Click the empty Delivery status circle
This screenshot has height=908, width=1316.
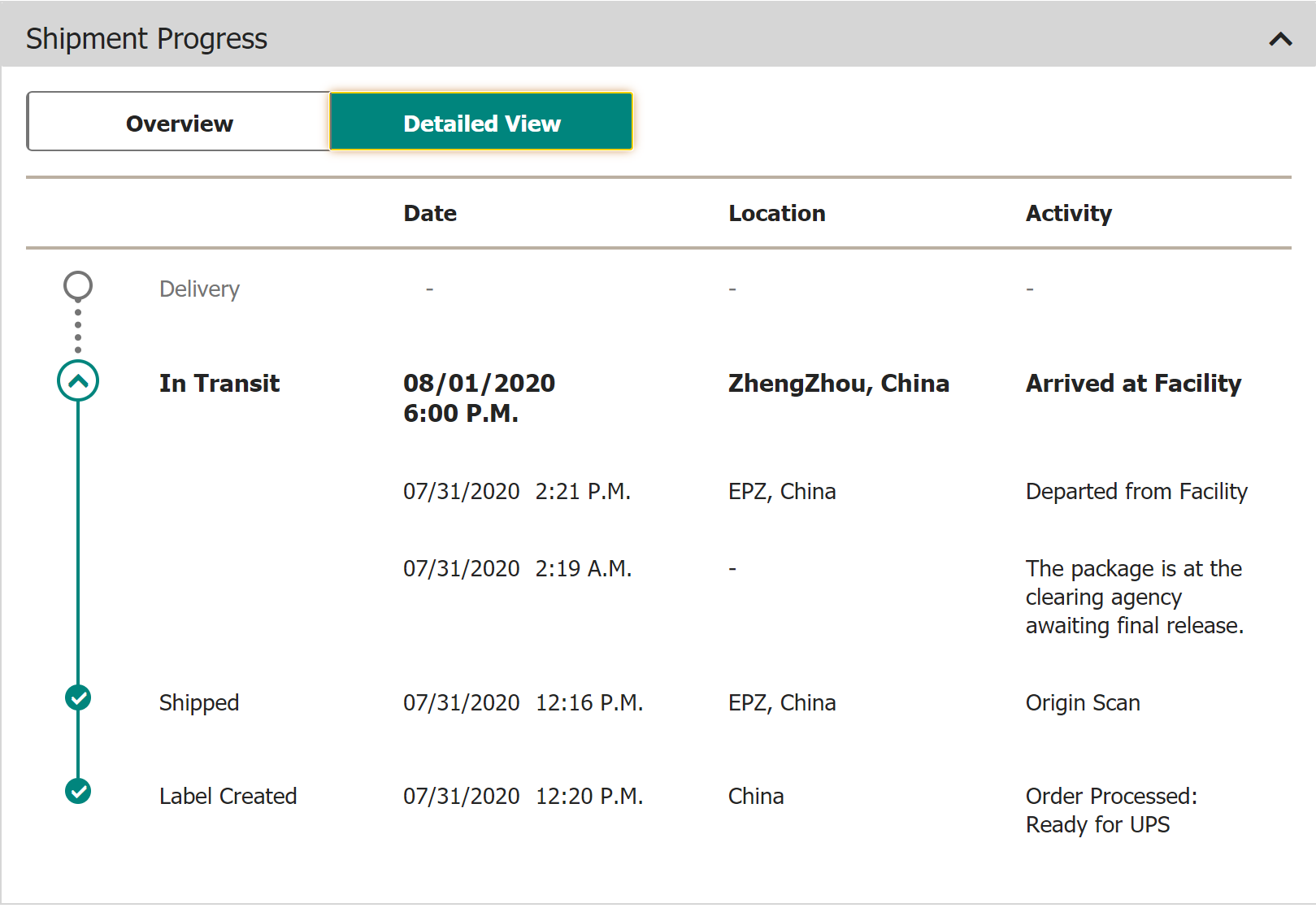click(78, 286)
